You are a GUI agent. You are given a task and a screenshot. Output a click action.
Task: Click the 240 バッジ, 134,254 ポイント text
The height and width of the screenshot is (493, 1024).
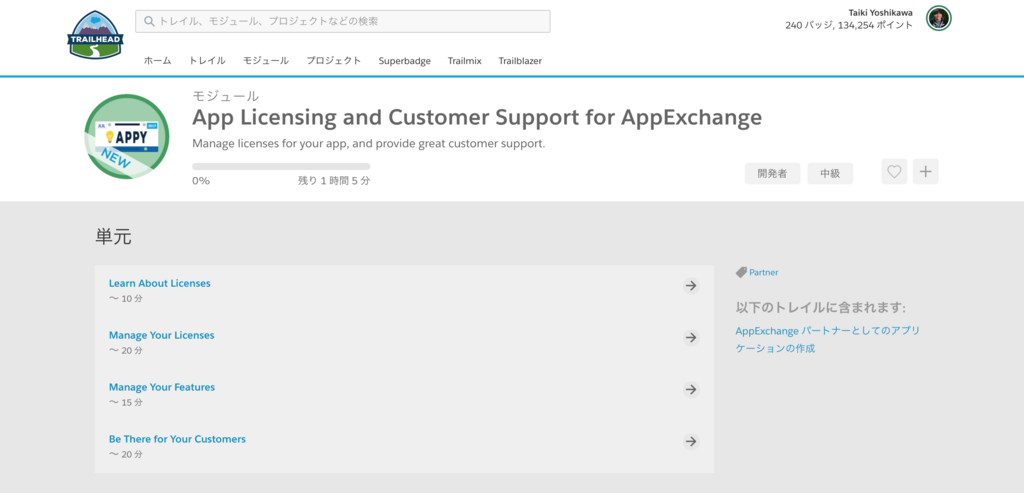pyautogui.click(x=849, y=25)
